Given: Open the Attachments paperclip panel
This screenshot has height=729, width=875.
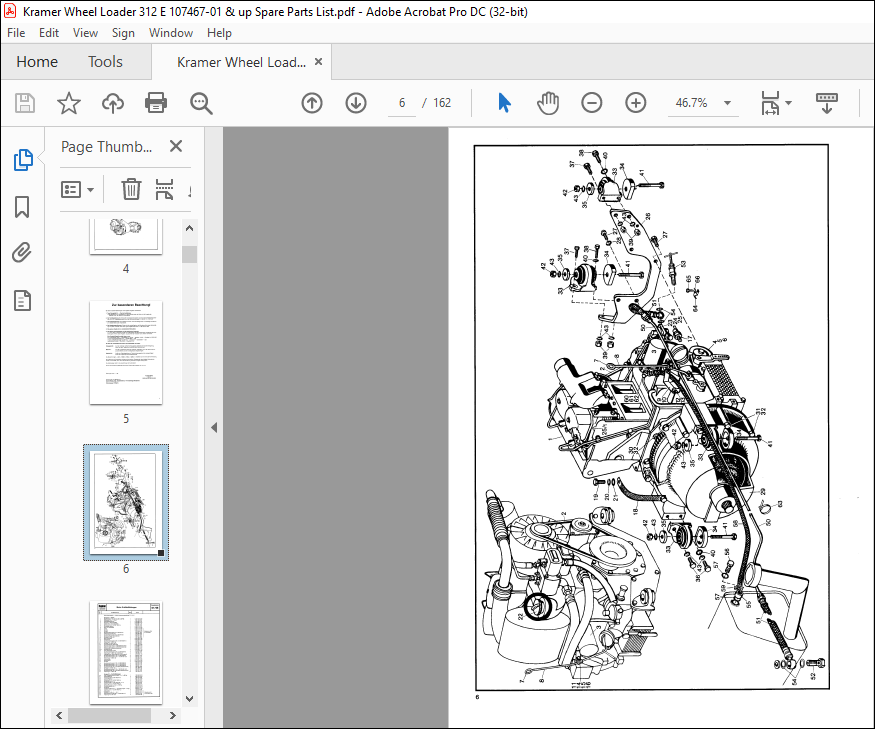Looking at the screenshot, I should (x=22, y=253).
